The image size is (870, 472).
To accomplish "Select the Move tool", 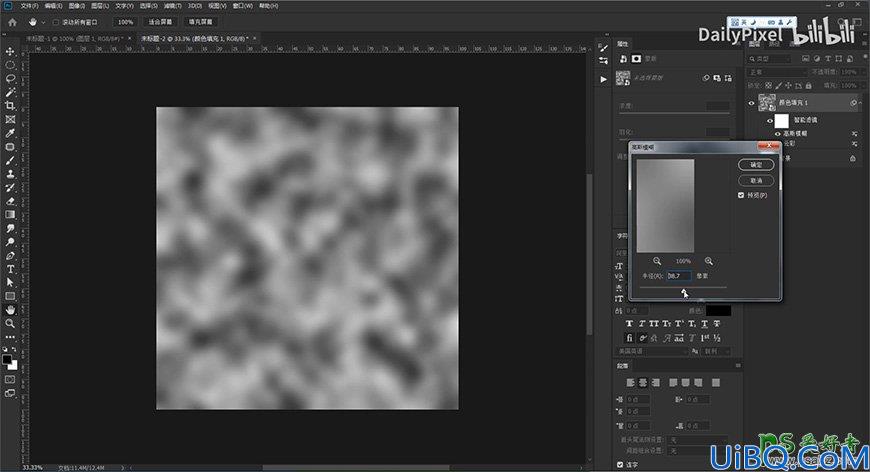I will click(x=10, y=52).
